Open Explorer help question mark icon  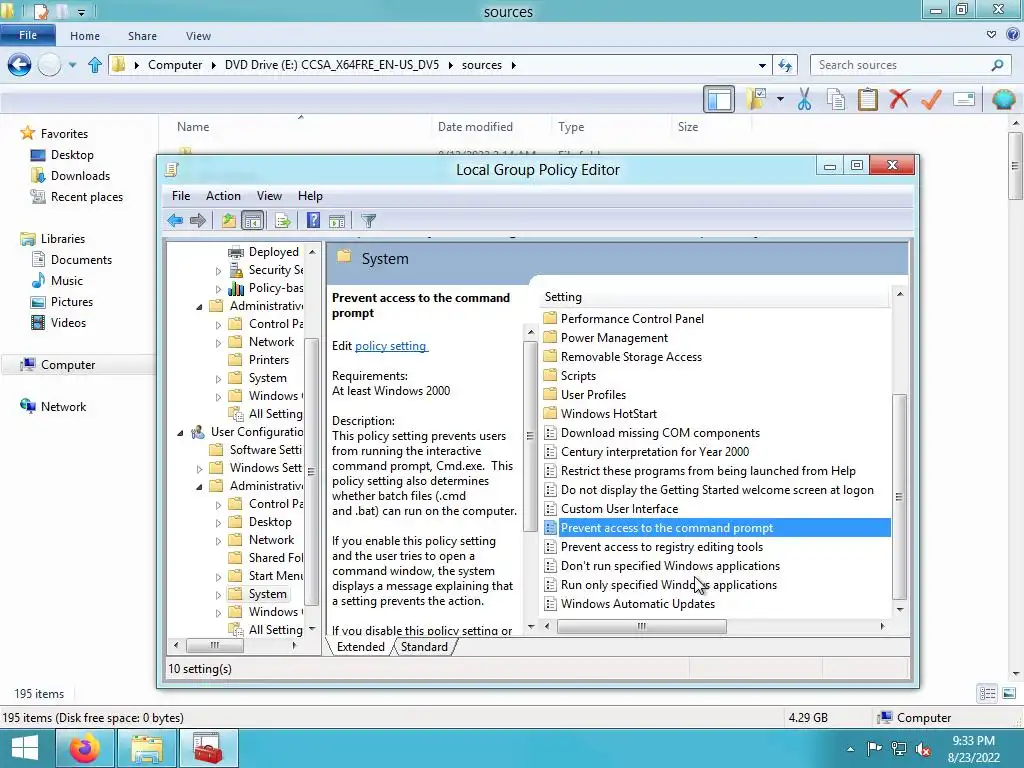[1014, 35]
